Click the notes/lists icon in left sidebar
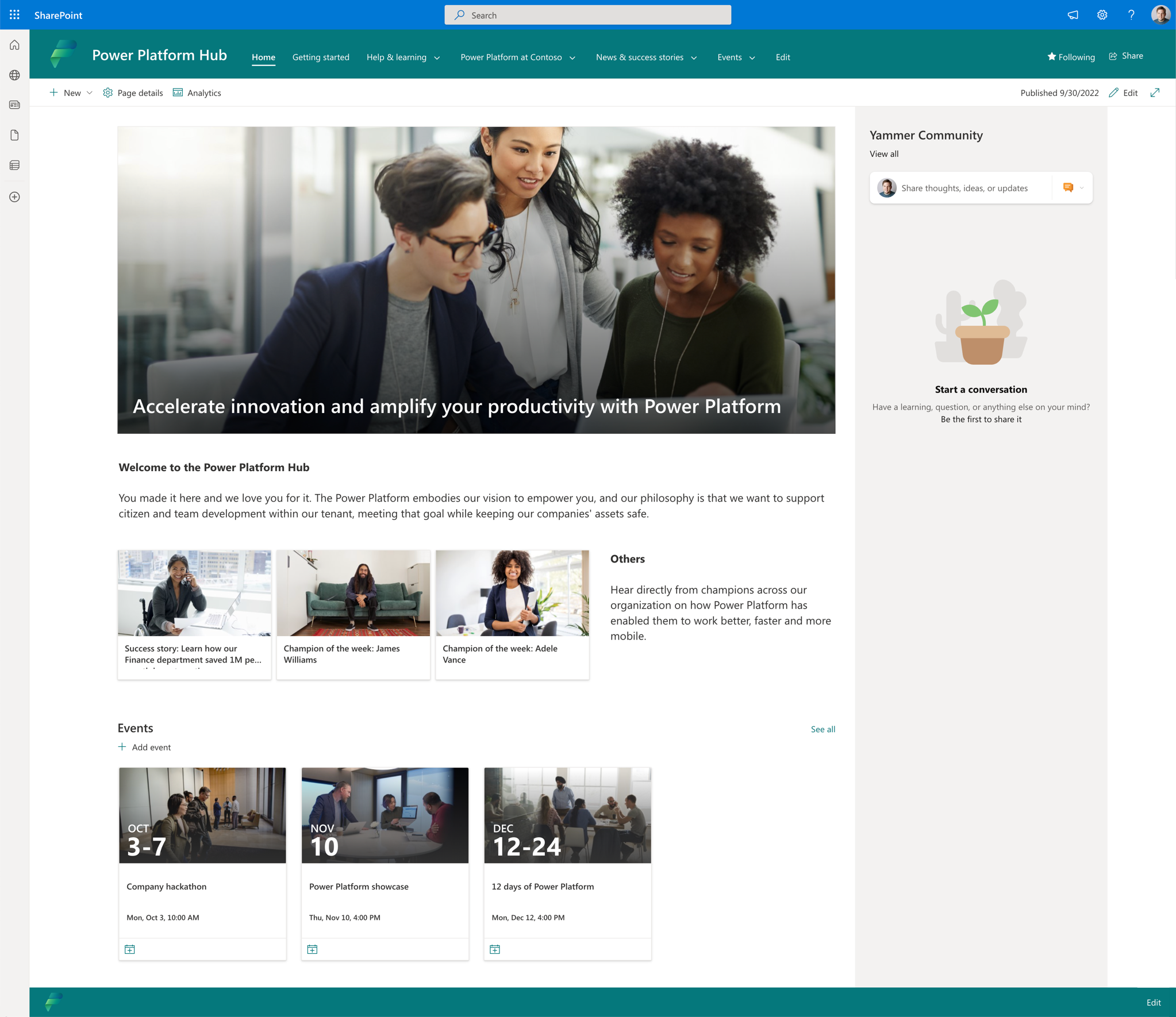Viewport: 1176px width, 1017px height. click(x=15, y=164)
